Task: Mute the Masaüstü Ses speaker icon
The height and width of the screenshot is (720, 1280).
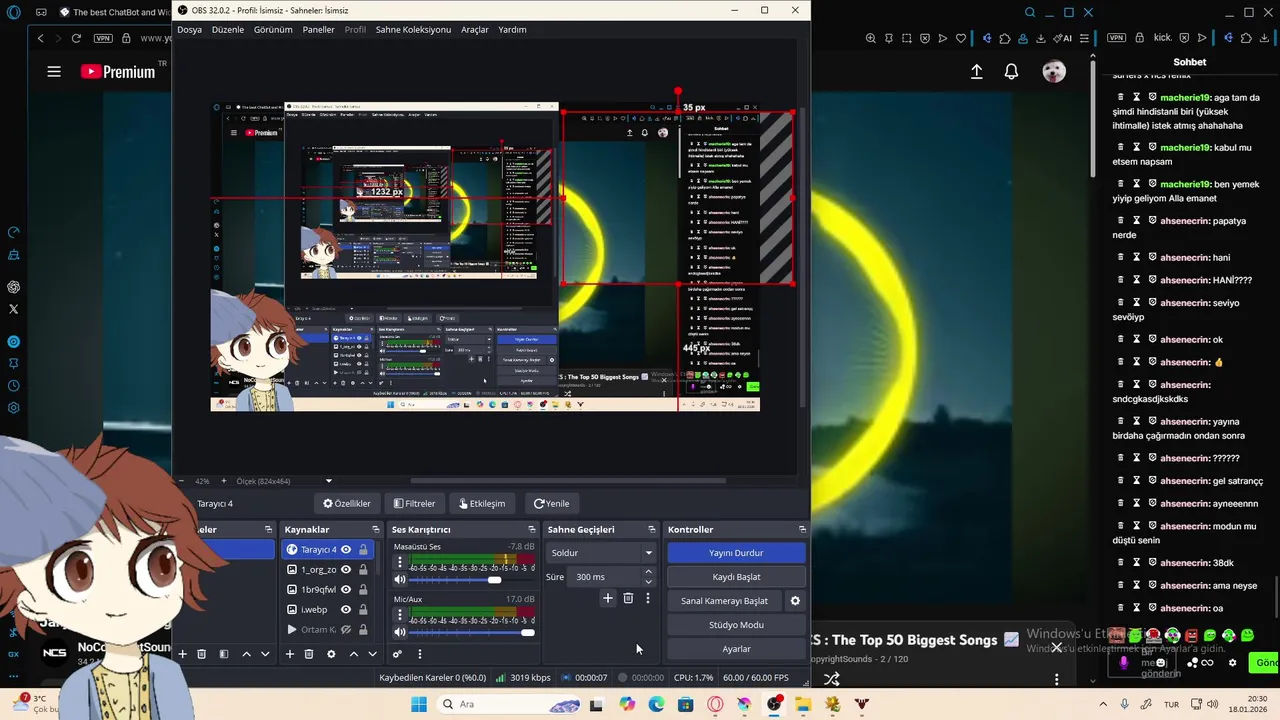Action: click(400, 580)
